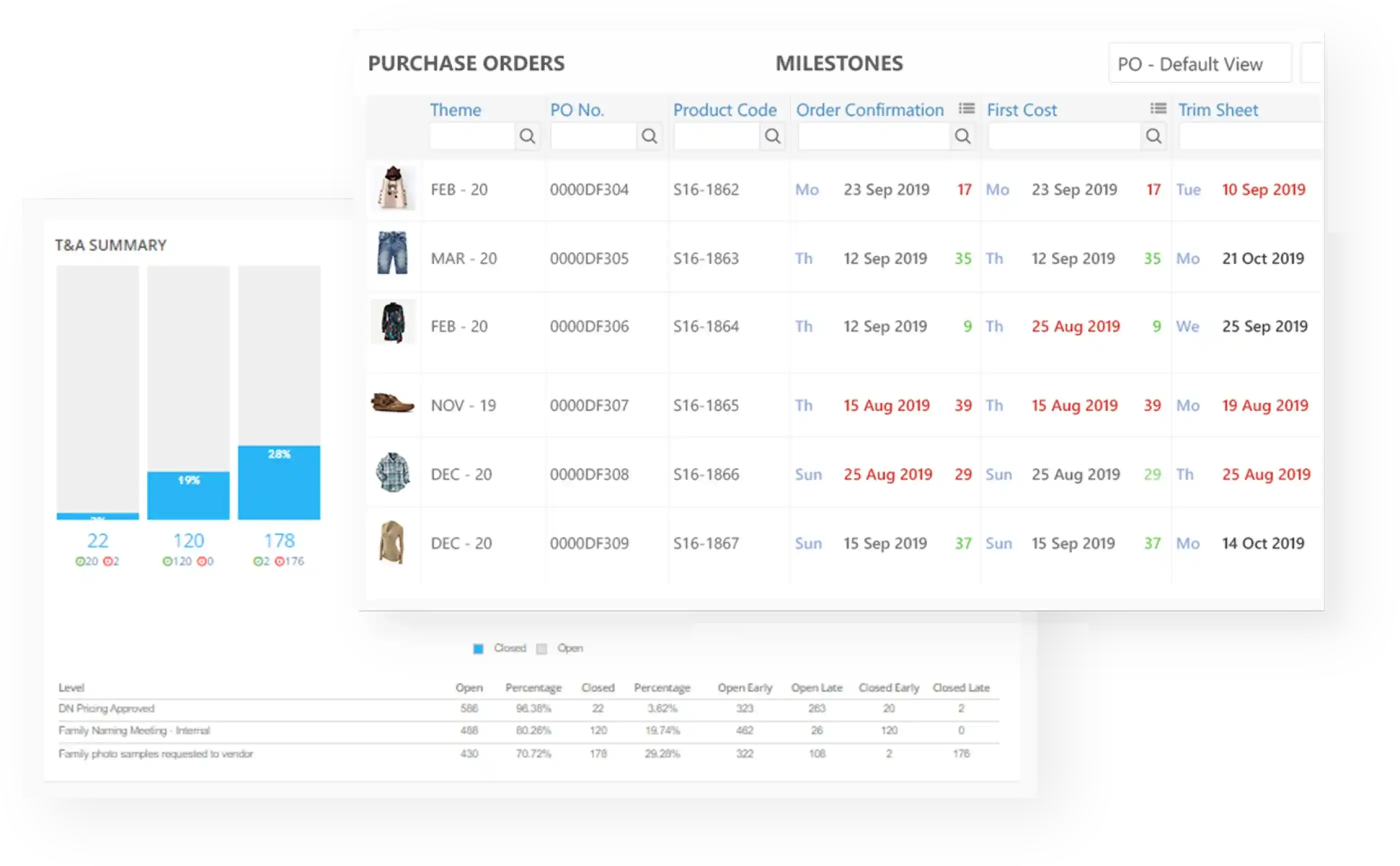Click the brown shoe product thumbnail
This screenshot has height=866, width=1400.
pos(392,402)
